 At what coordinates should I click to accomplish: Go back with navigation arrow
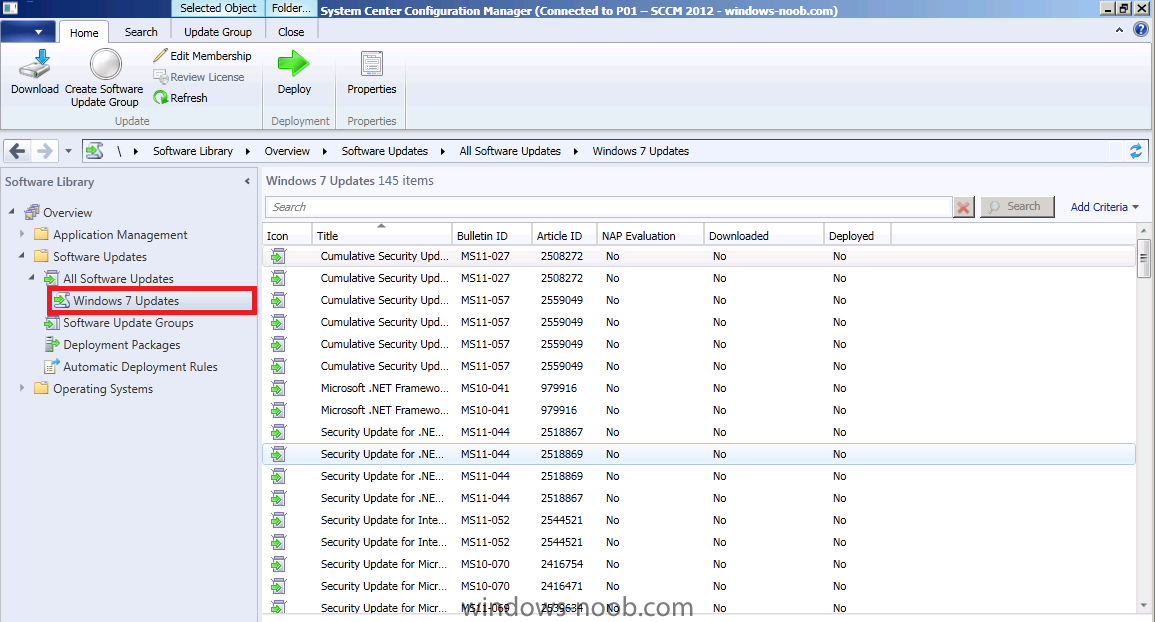17,151
